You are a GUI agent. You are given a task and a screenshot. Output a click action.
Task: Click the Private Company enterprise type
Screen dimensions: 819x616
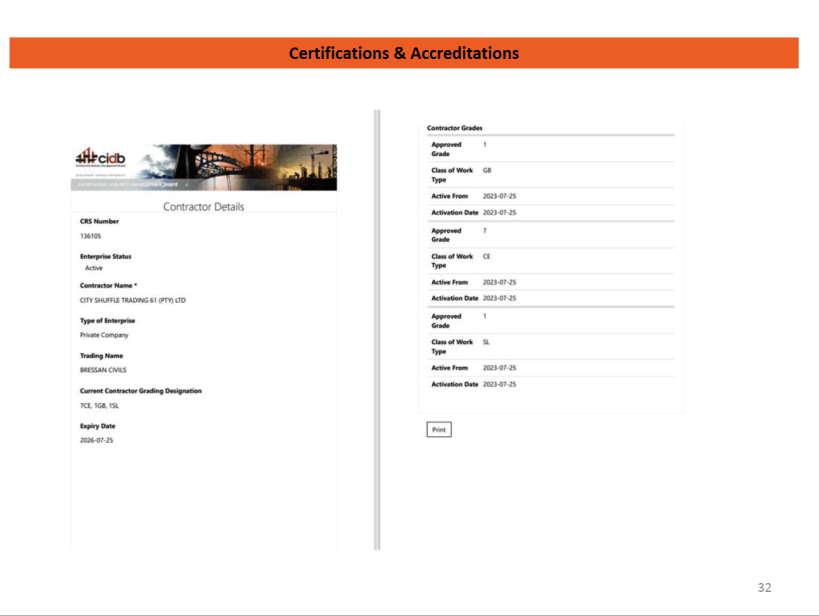click(x=104, y=335)
